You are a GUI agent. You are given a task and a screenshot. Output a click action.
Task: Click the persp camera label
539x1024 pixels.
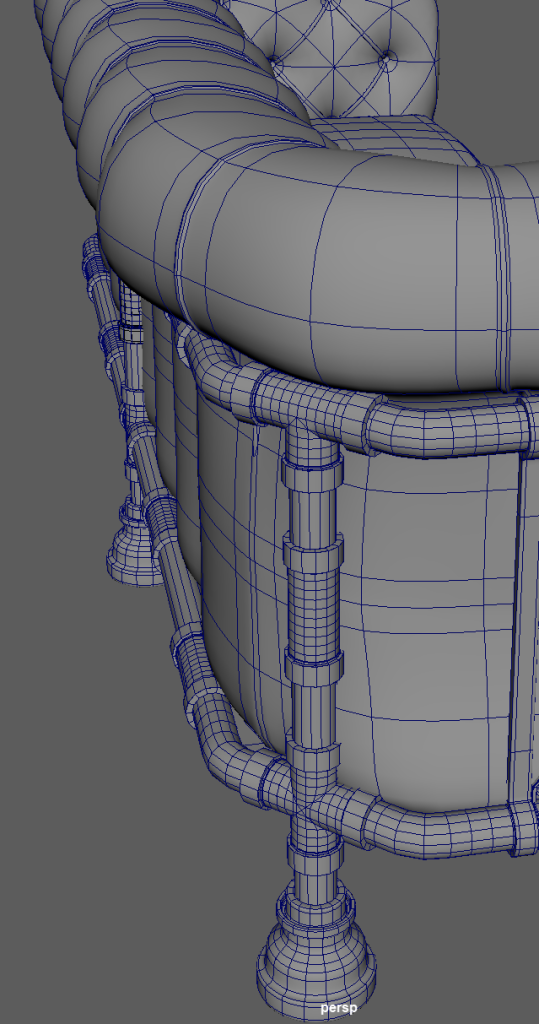[x=338, y=1008]
